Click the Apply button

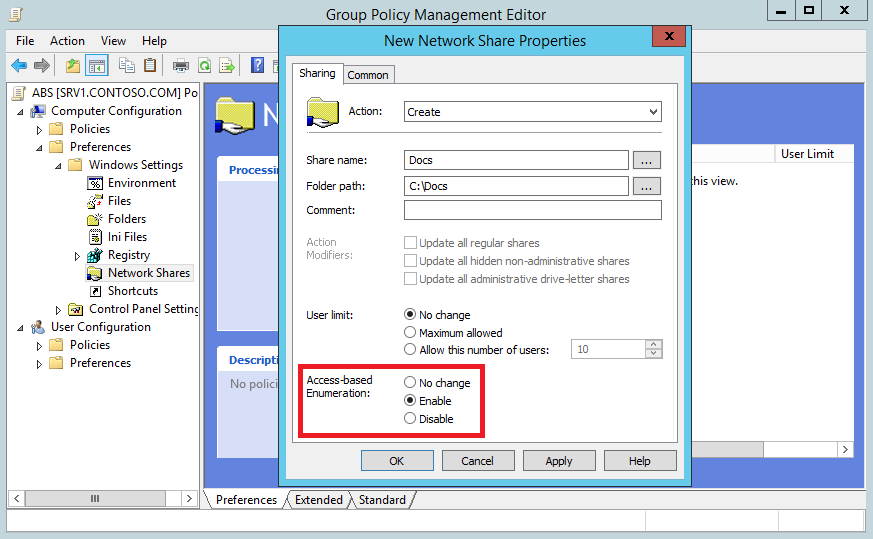(558, 461)
